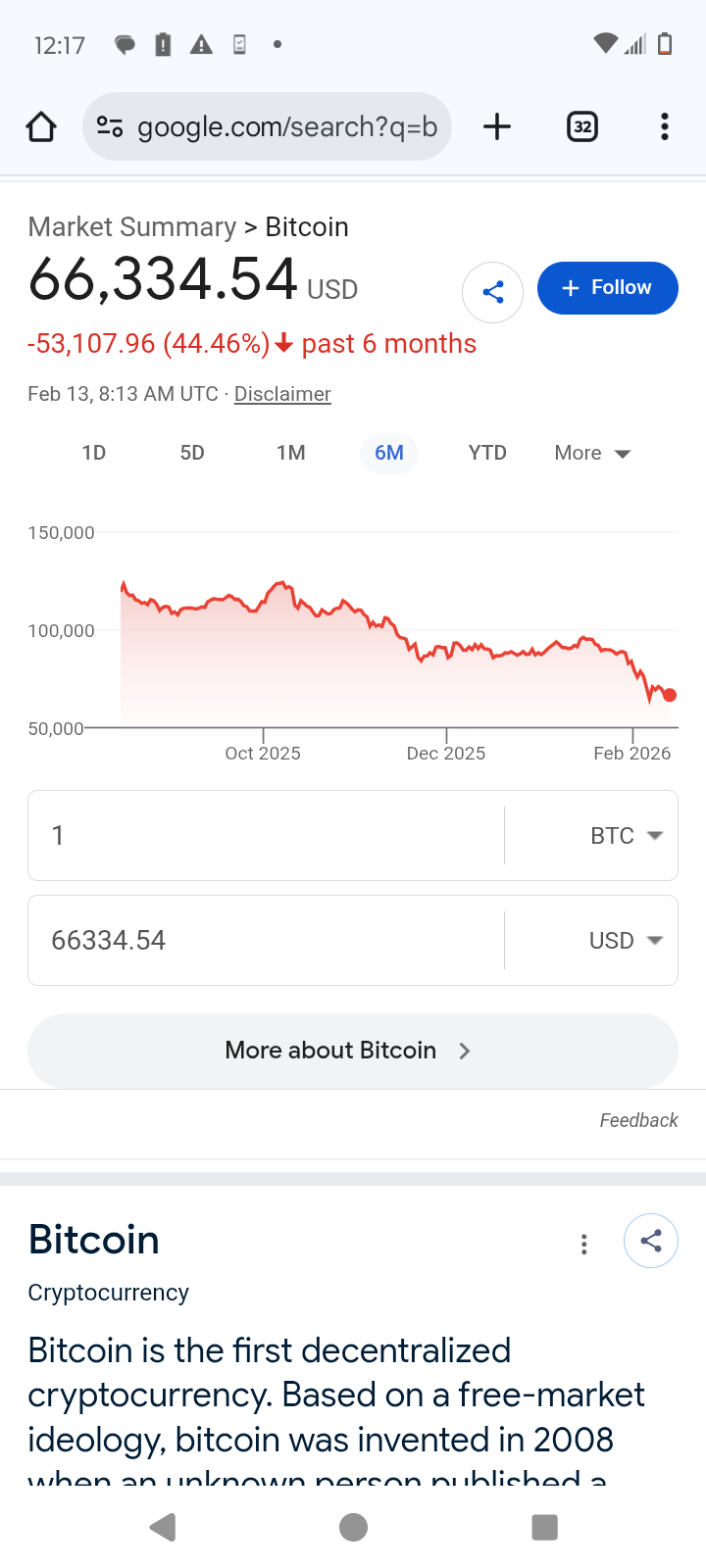The image size is (706, 1568).
Task: Focus the BTC amount input field
Action: 265,836
